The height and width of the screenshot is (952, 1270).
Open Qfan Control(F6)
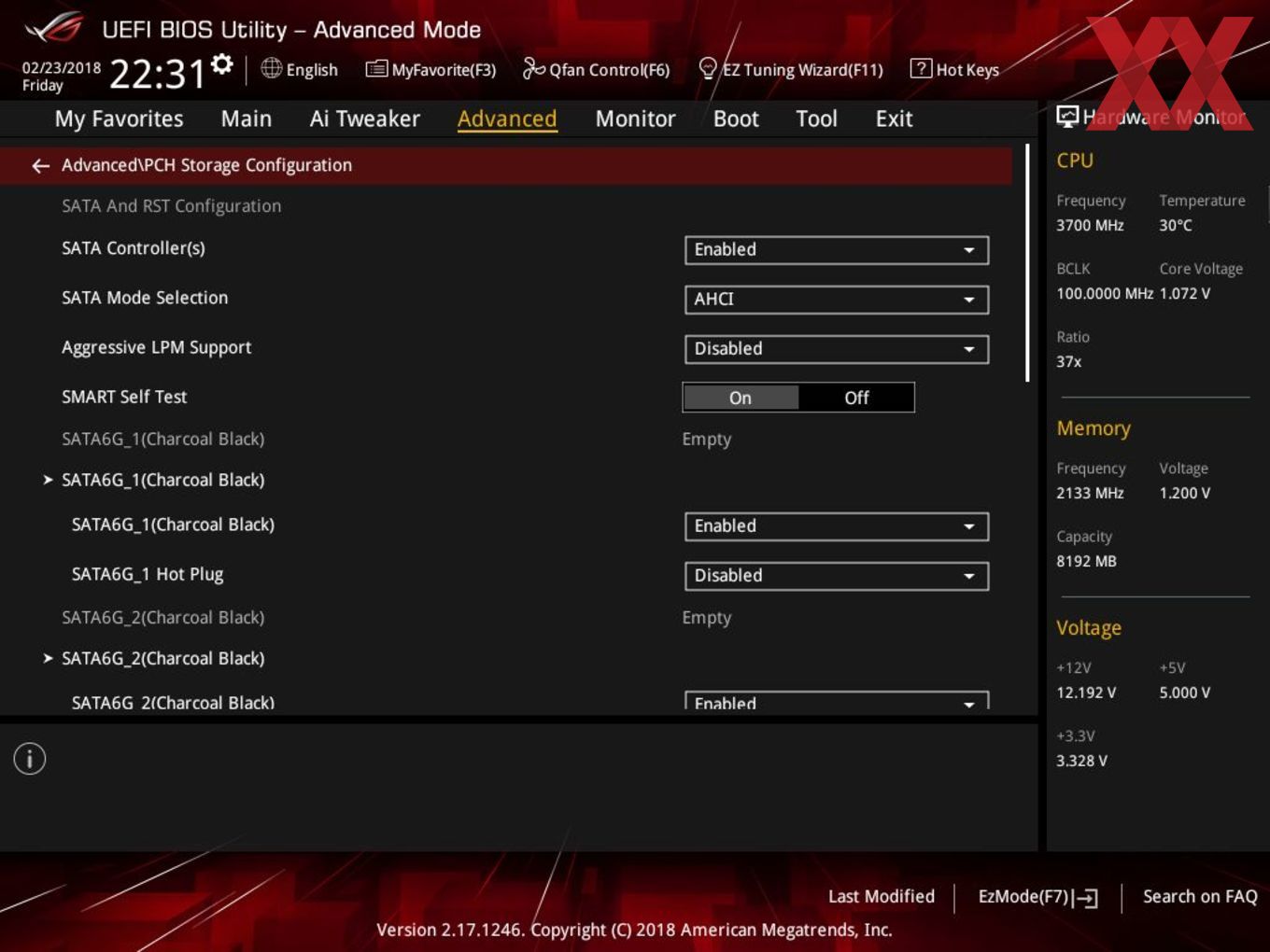click(x=596, y=70)
